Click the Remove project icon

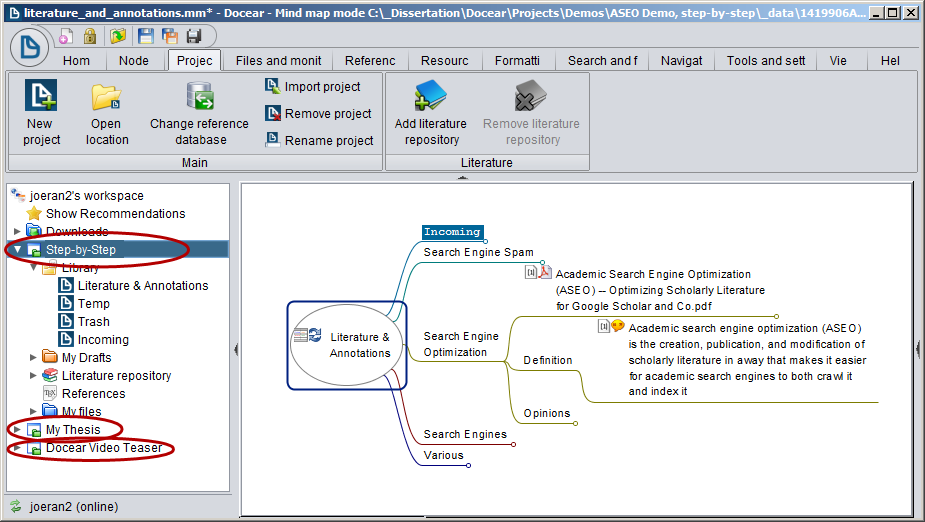tap(272, 113)
